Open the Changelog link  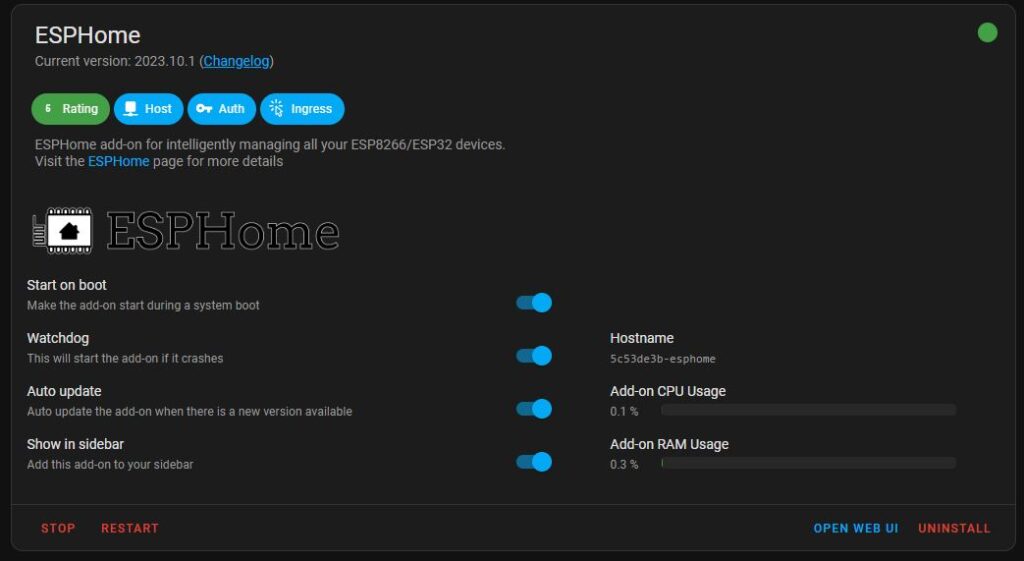click(236, 61)
